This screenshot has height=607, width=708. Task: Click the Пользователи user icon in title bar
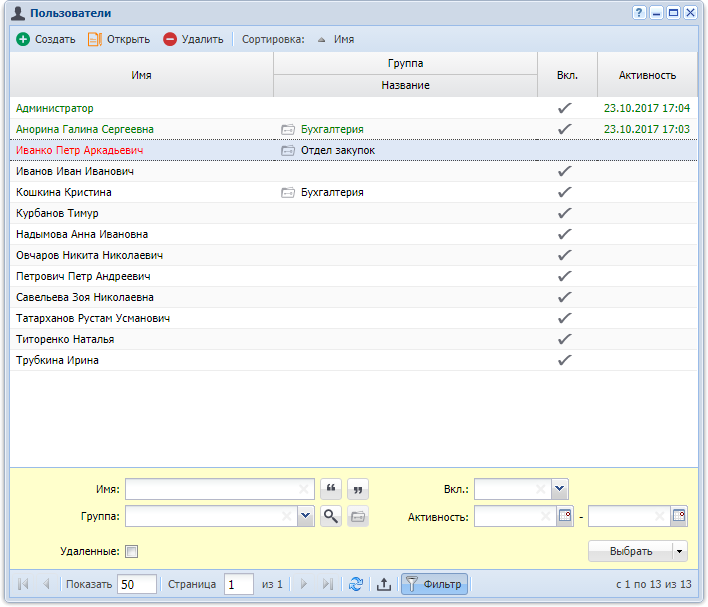18,13
